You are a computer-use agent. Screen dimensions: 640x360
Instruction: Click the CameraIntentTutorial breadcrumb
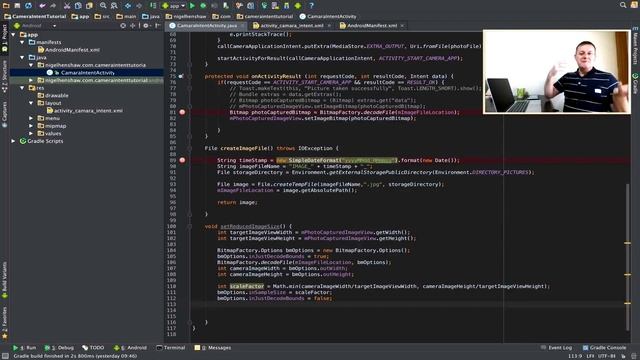(x=36, y=17)
